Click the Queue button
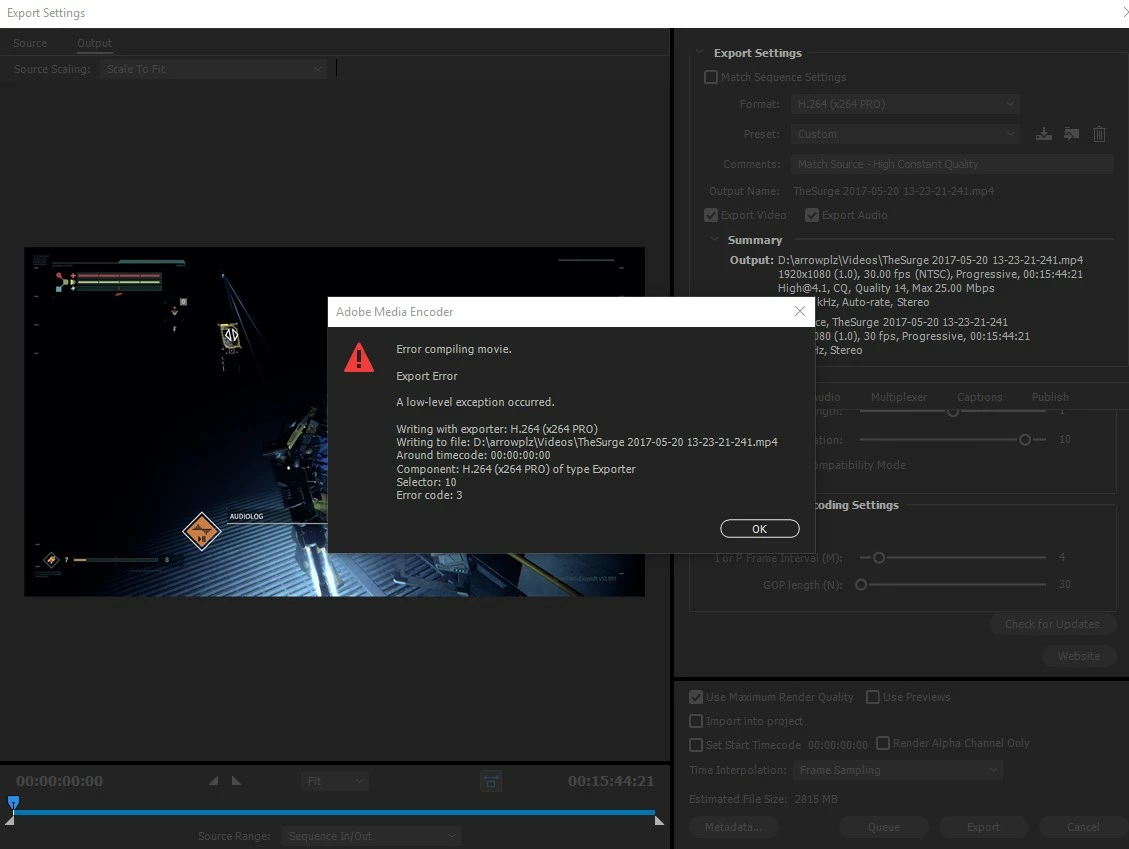This screenshot has width=1129, height=849. (883, 827)
